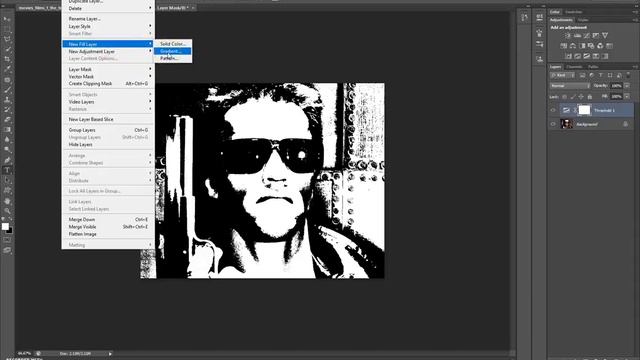
Task: Switch to the Styles tab
Action: click(x=583, y=20)
